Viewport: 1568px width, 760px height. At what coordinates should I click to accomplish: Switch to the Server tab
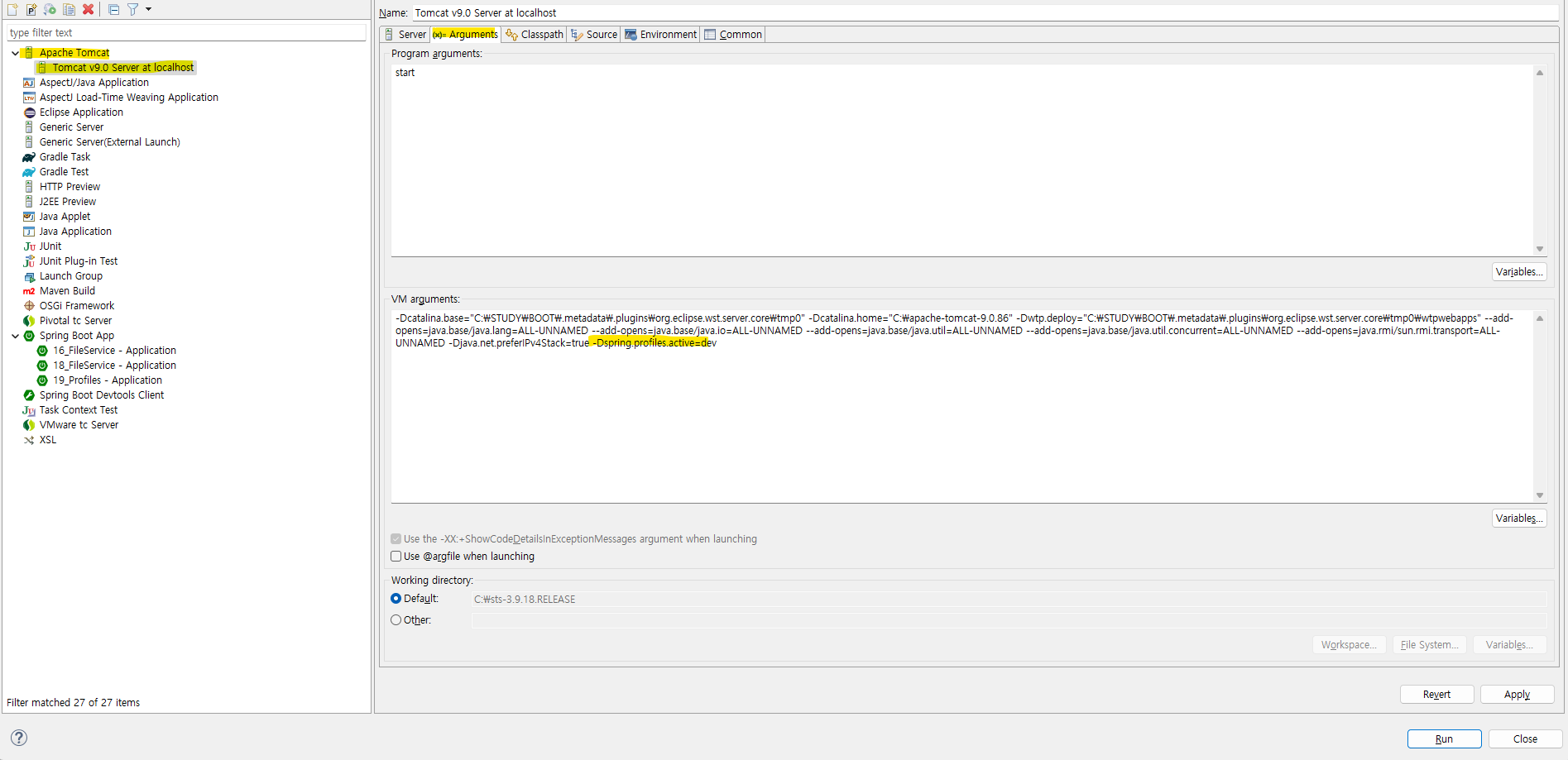tap(405, 35)
